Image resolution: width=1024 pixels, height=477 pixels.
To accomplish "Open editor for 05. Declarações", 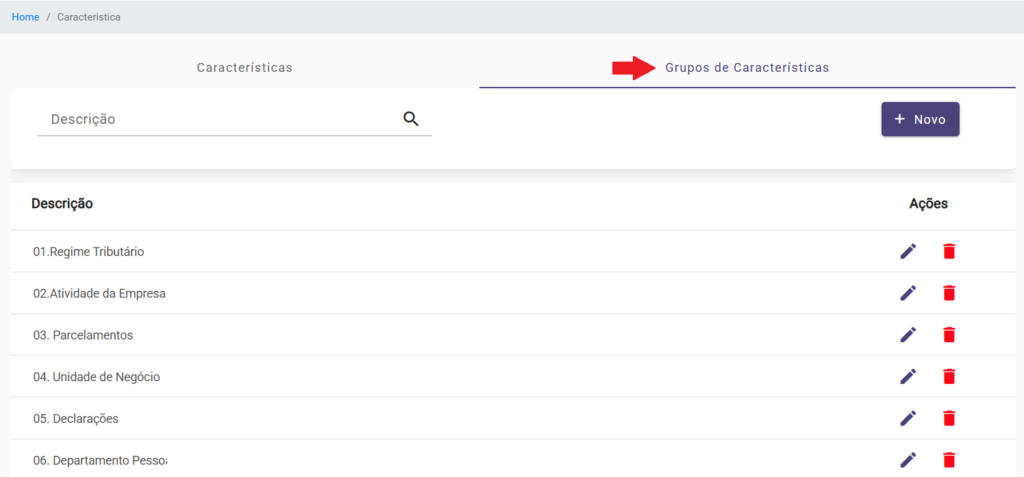I will 908,418.
